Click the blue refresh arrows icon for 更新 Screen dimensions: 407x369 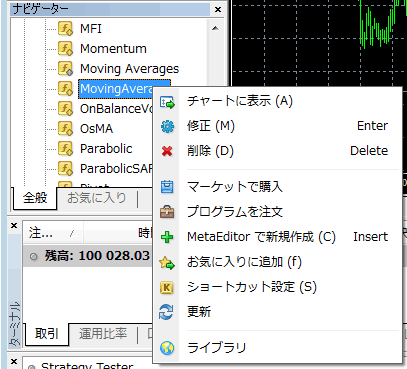coord(166,312)
